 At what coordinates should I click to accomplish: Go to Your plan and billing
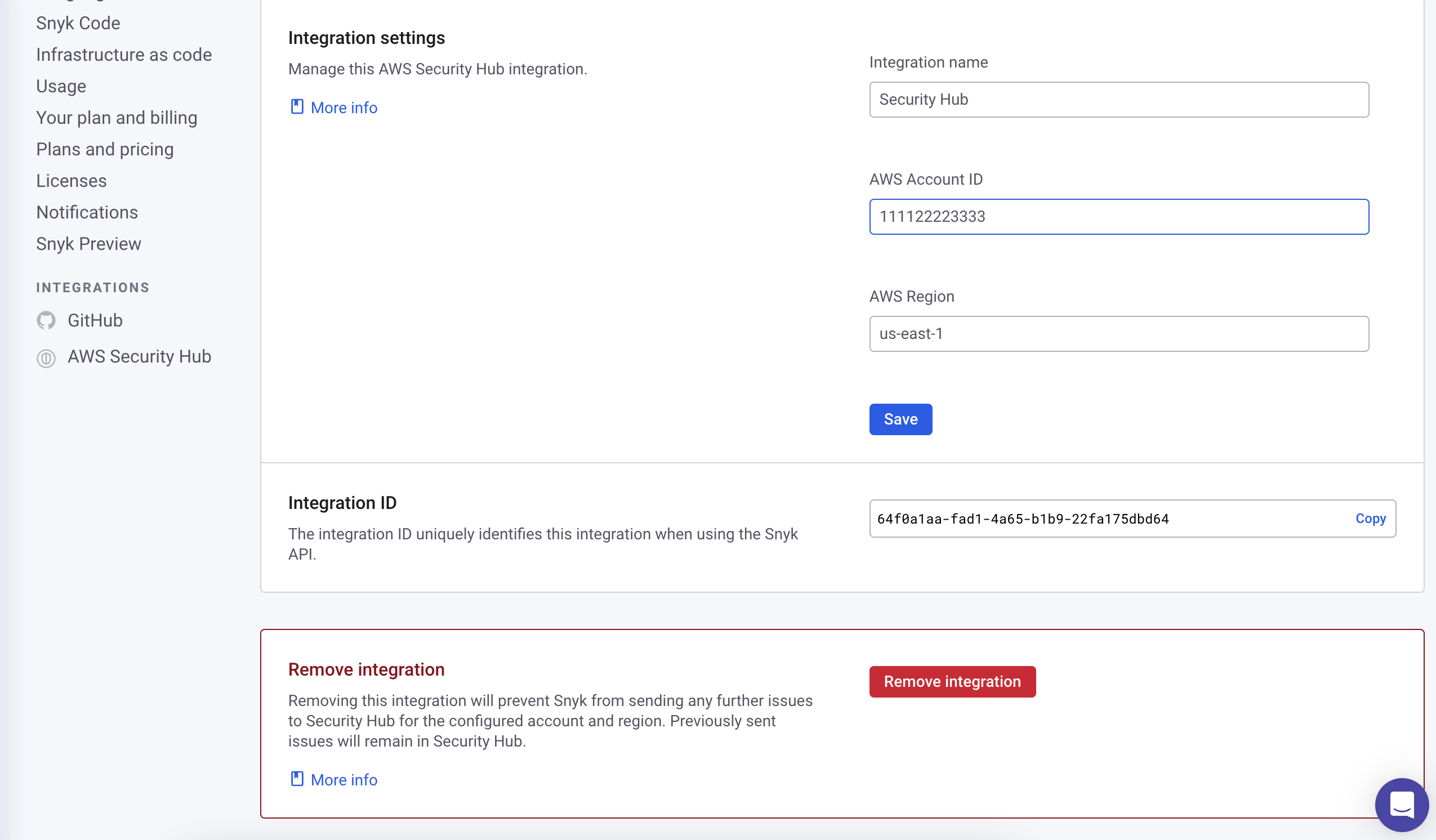(x=117, y=118)
